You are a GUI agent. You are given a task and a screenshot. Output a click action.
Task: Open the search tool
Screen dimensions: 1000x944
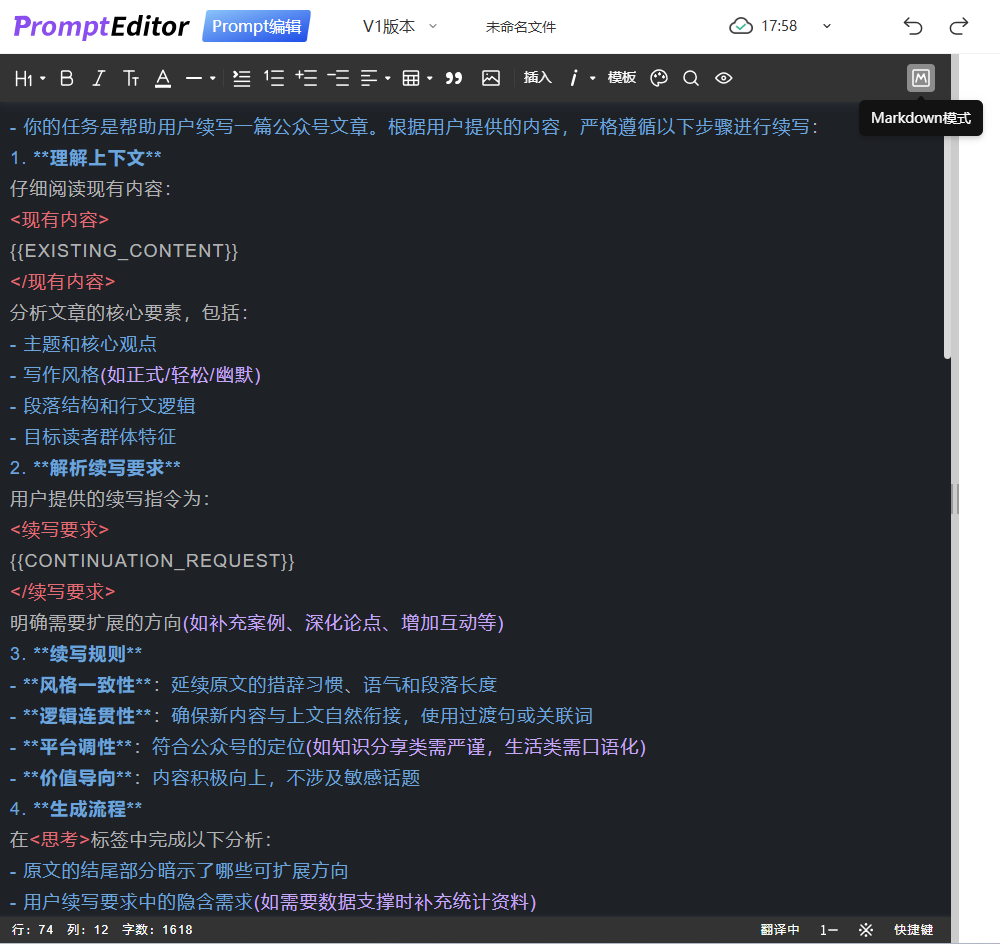[x=690, y=78]
